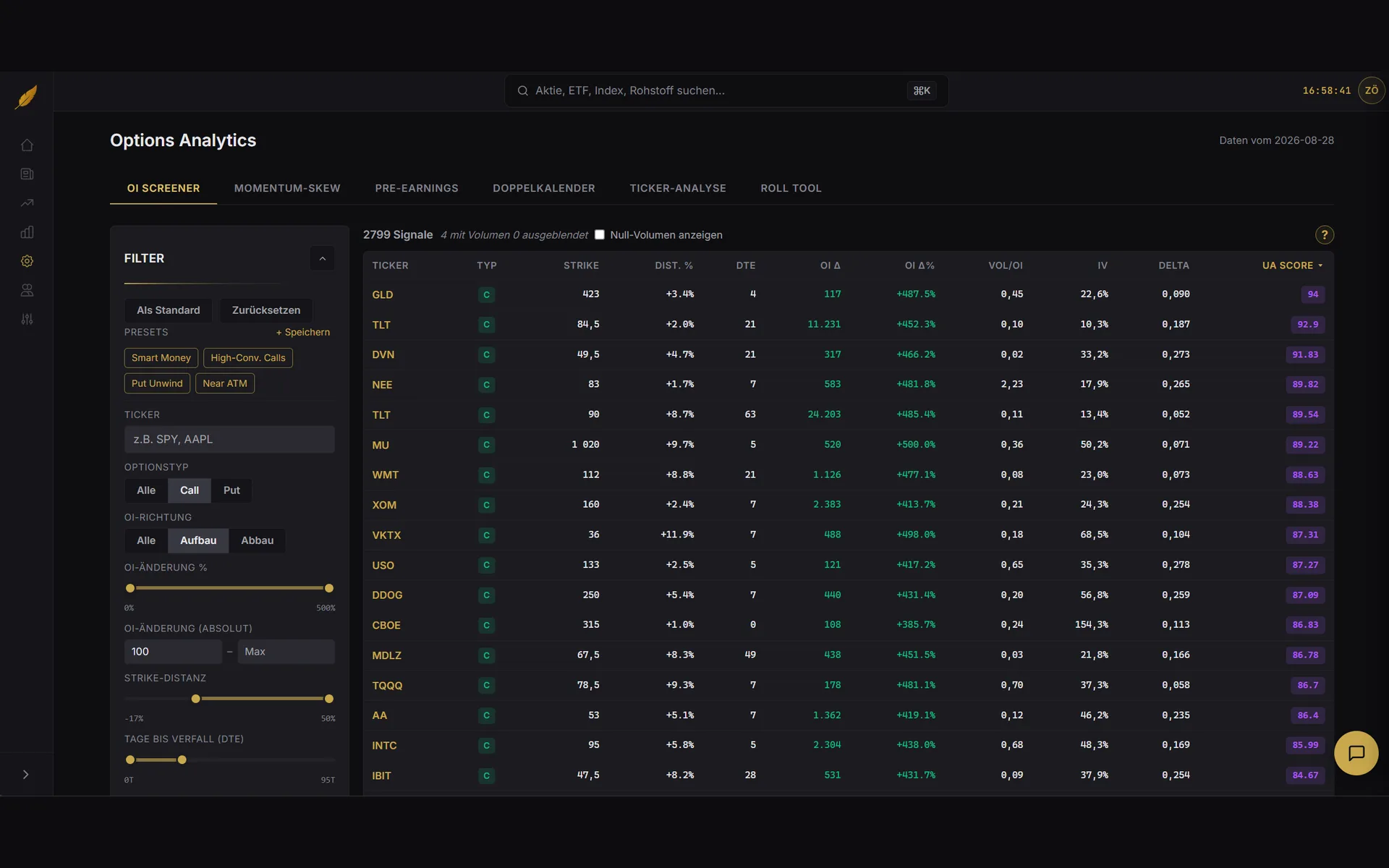Screen dimensions: 1389x868
Task: Focus the OI-Änderung Max input
Action: click(x=286, y=652)
